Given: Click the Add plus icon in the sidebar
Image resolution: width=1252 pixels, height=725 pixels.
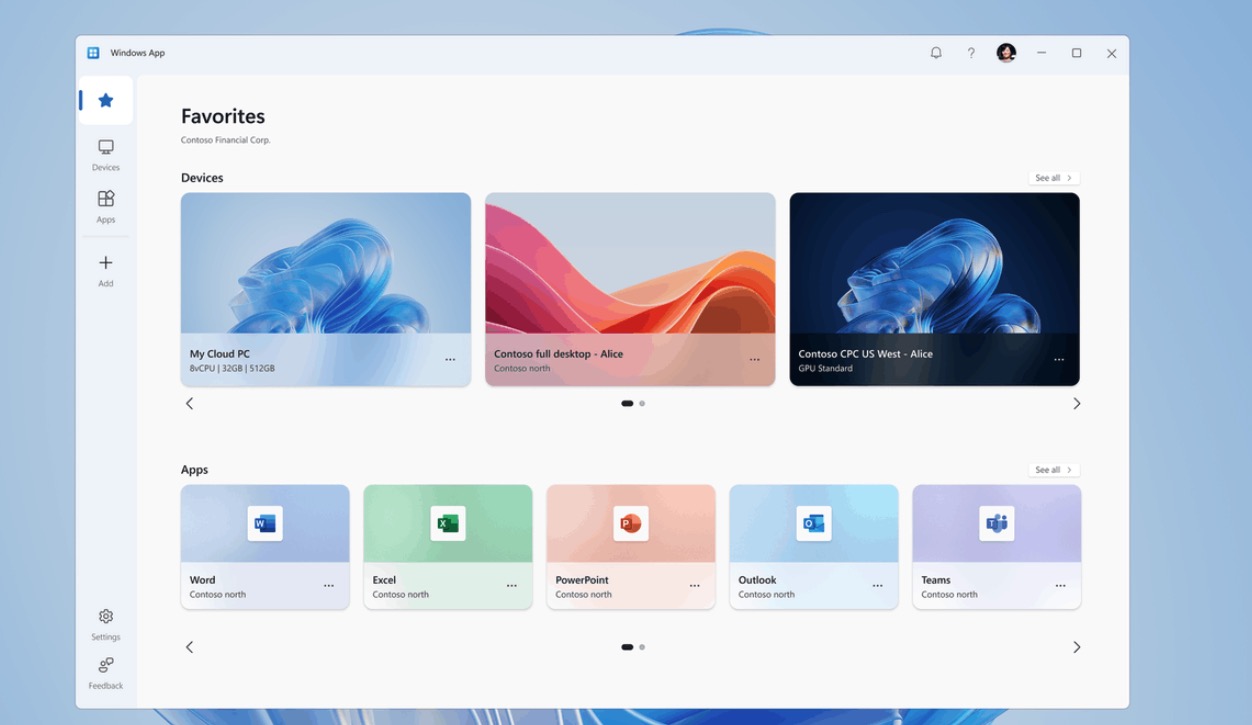Looking at the screenshot, I should 105,263.
